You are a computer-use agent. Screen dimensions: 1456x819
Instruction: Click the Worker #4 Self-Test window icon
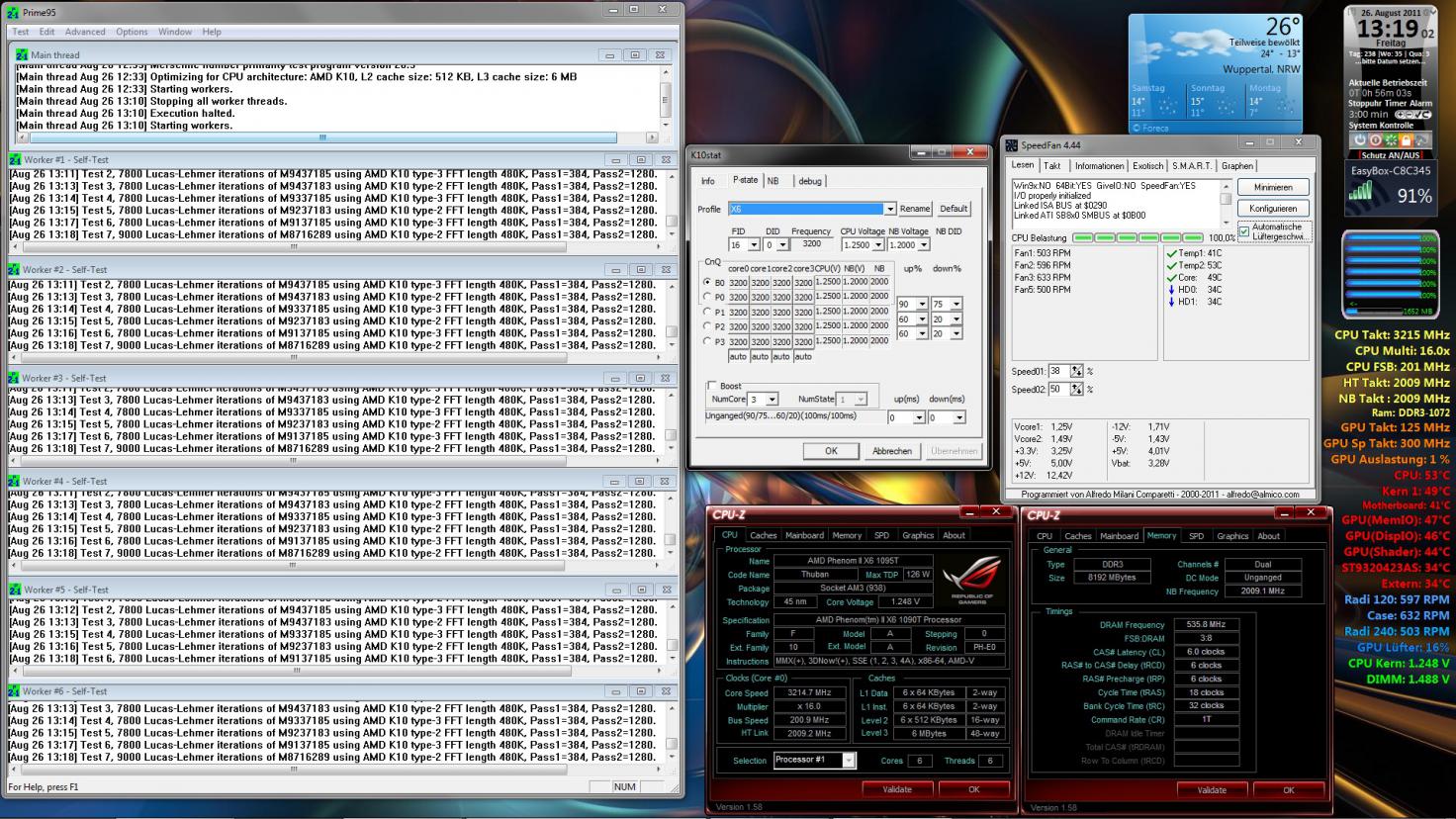[x=15, y=481]
